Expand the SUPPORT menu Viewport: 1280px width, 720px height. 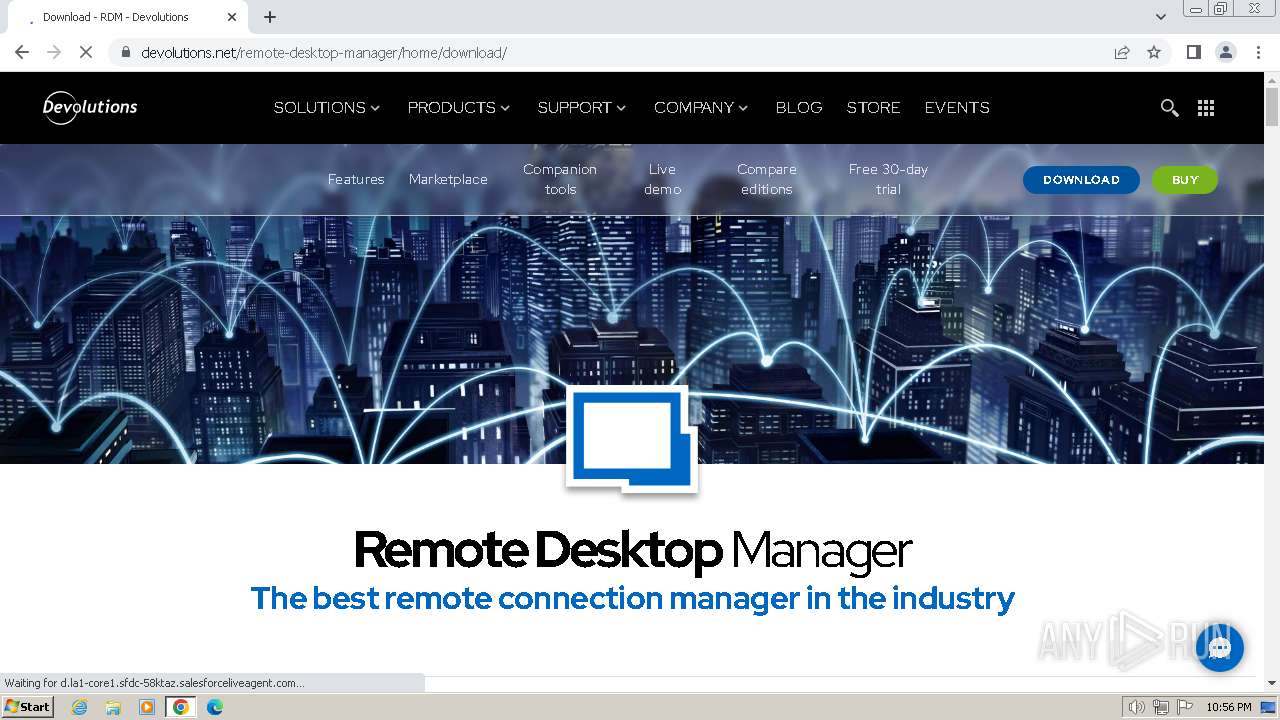coord(582,107)
